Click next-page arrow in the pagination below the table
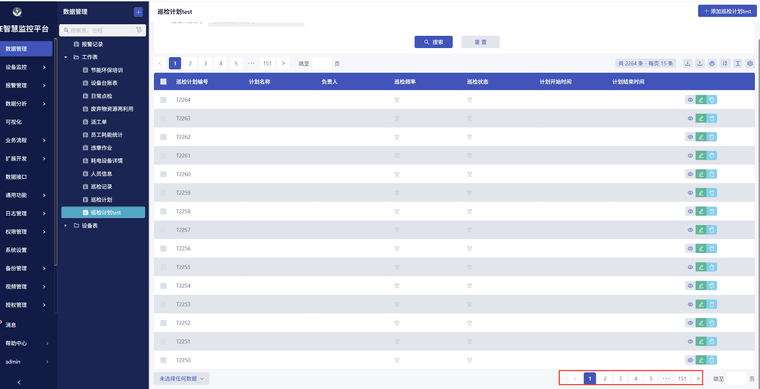 point(698,378)
